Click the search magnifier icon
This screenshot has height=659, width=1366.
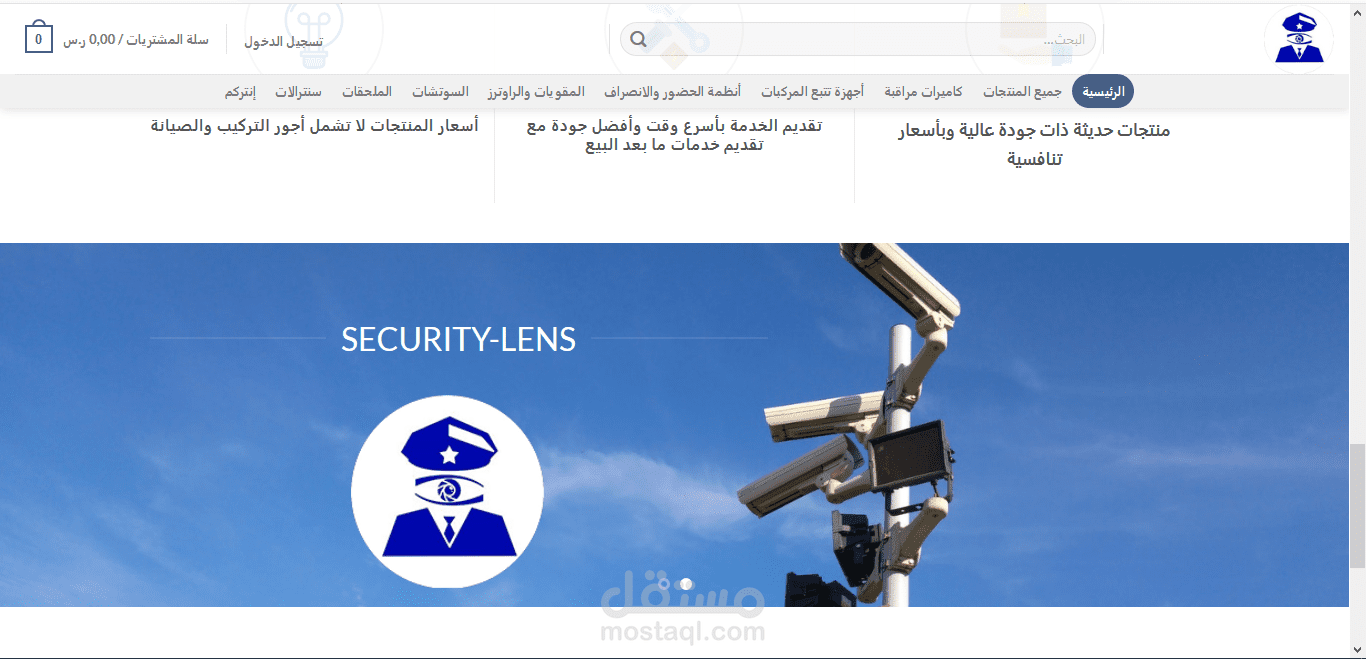coord(639,40)
